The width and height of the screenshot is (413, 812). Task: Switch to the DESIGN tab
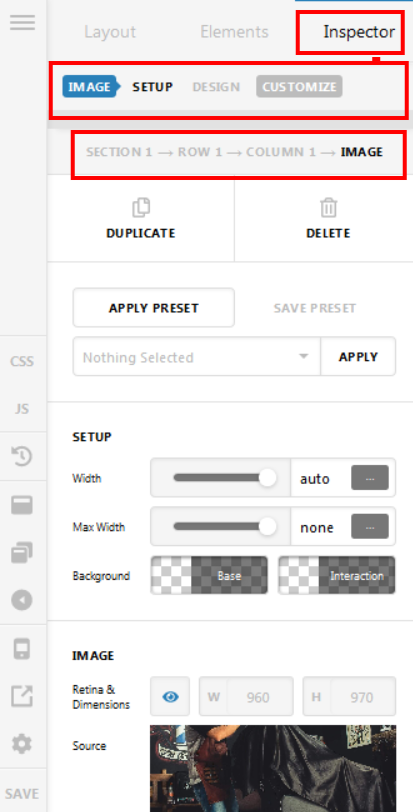click(x=216, y=87)
